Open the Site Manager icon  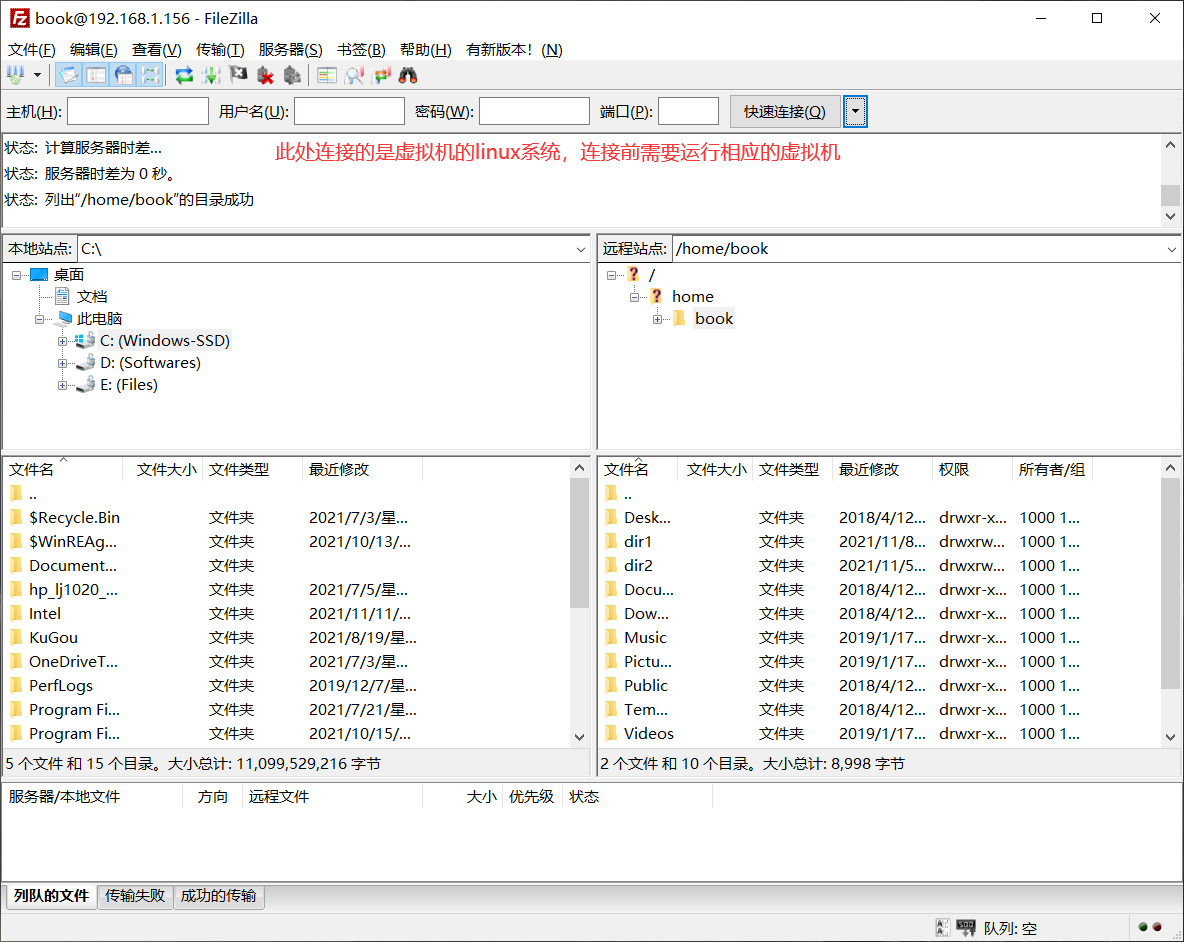pyautogui.click(x=15, y=75)
